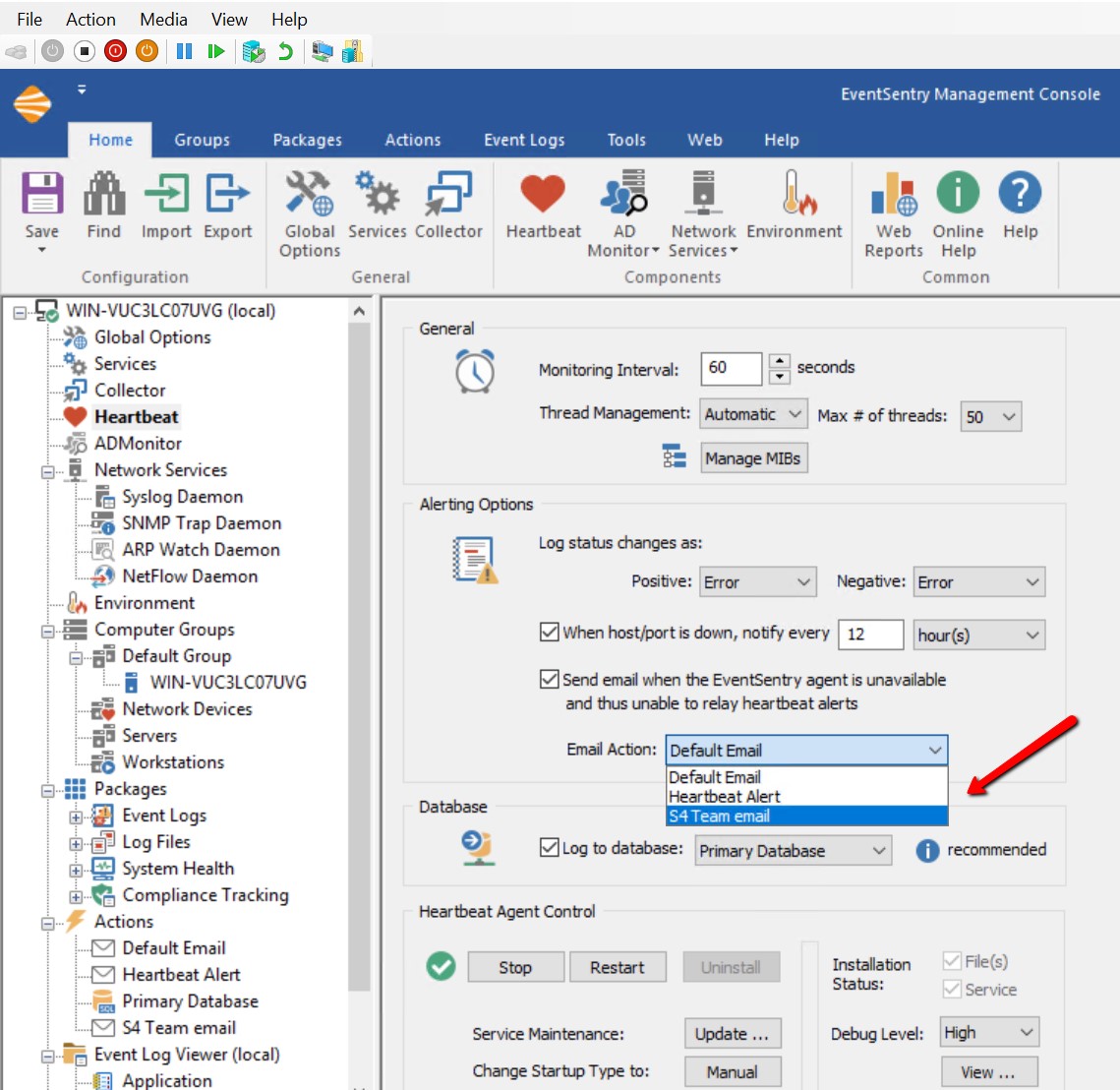This screenshot has height=1090, width=1120.
Task: Open the hour(s) interval unit dropdown
Action: click(x=978, y=635)
